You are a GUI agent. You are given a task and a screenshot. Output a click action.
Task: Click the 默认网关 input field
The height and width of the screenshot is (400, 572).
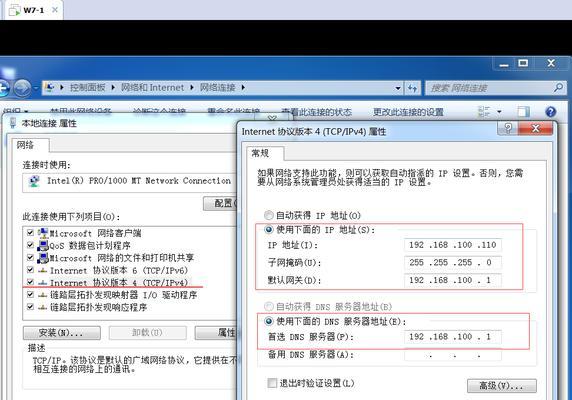point(453,280)
